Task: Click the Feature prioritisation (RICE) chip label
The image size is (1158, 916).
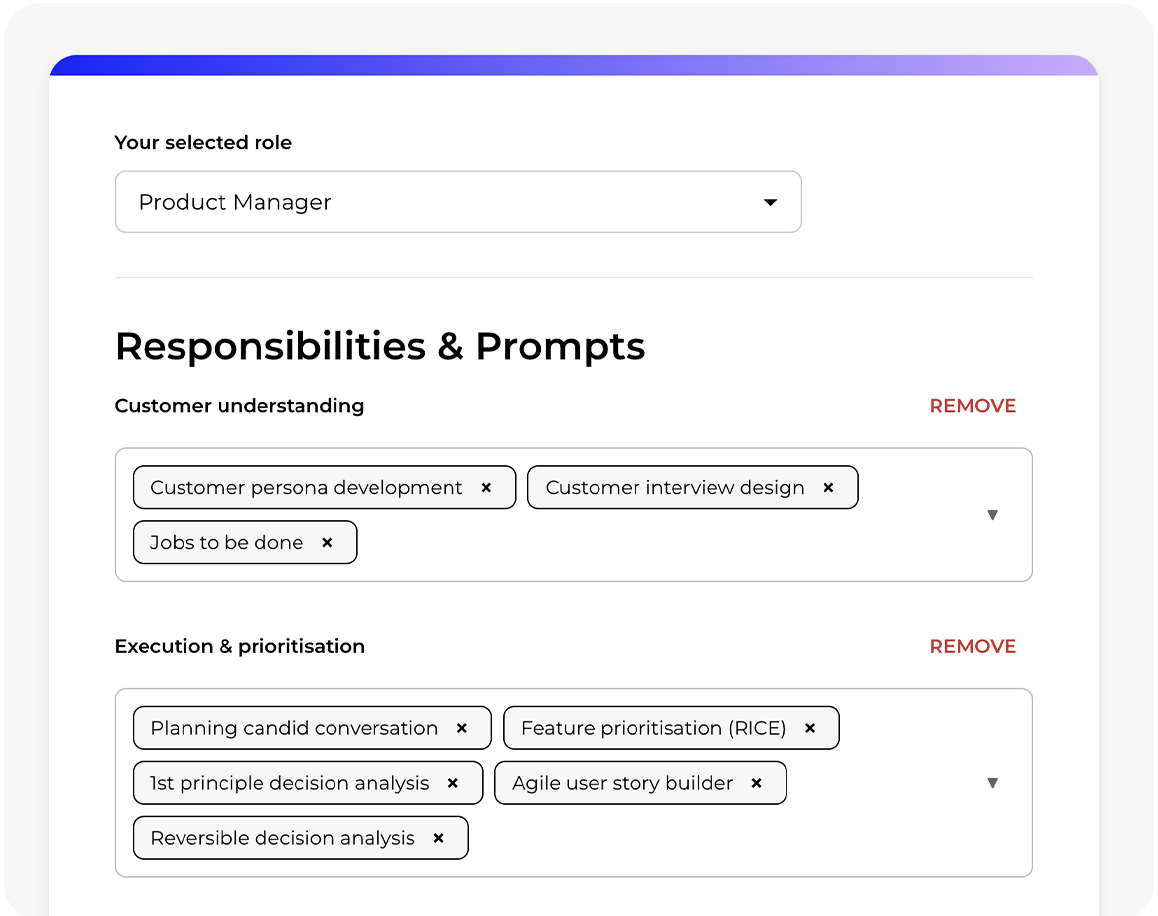Action: (653, 728)
